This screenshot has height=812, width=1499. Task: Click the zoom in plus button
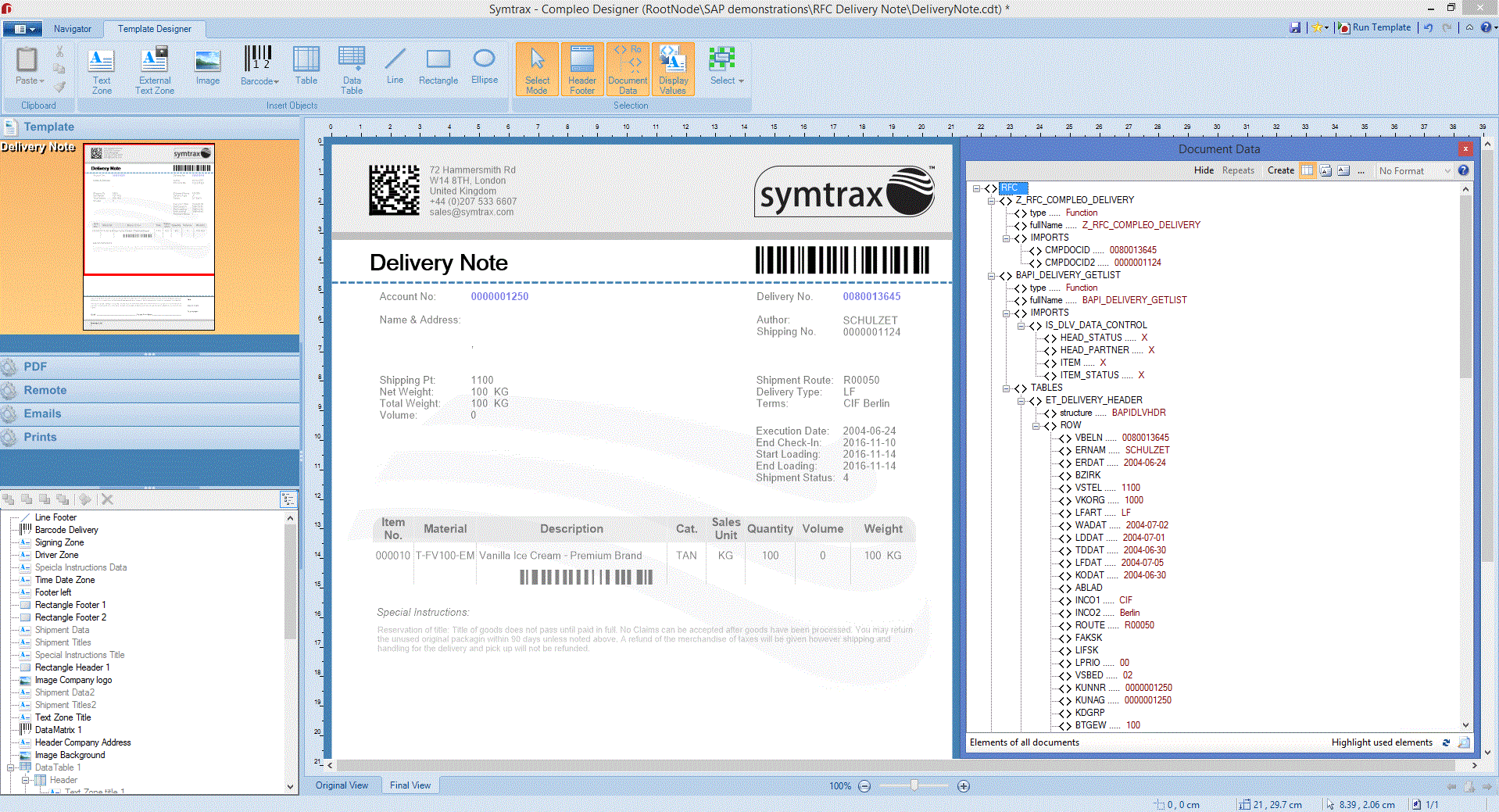pyautogui.click(x=964, y=786)
